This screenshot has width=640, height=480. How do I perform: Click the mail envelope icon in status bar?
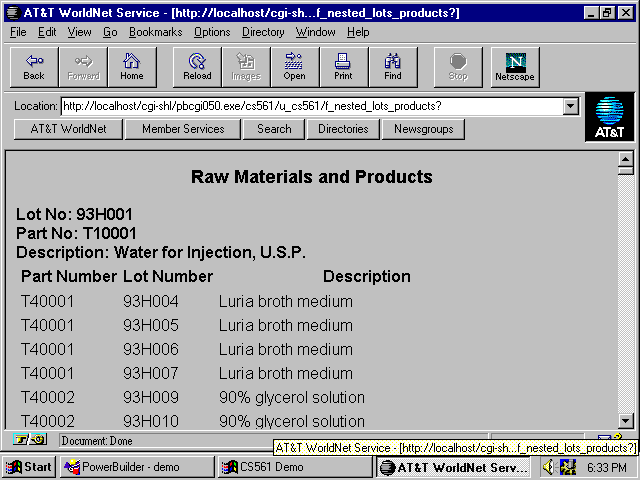(x=608, y=438)
